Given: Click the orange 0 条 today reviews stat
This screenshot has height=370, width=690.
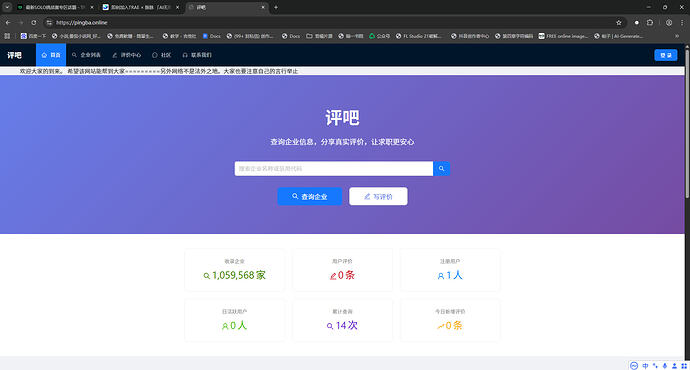Looking at the screenshot, I should pyautogui.click(x=450, y=320).
